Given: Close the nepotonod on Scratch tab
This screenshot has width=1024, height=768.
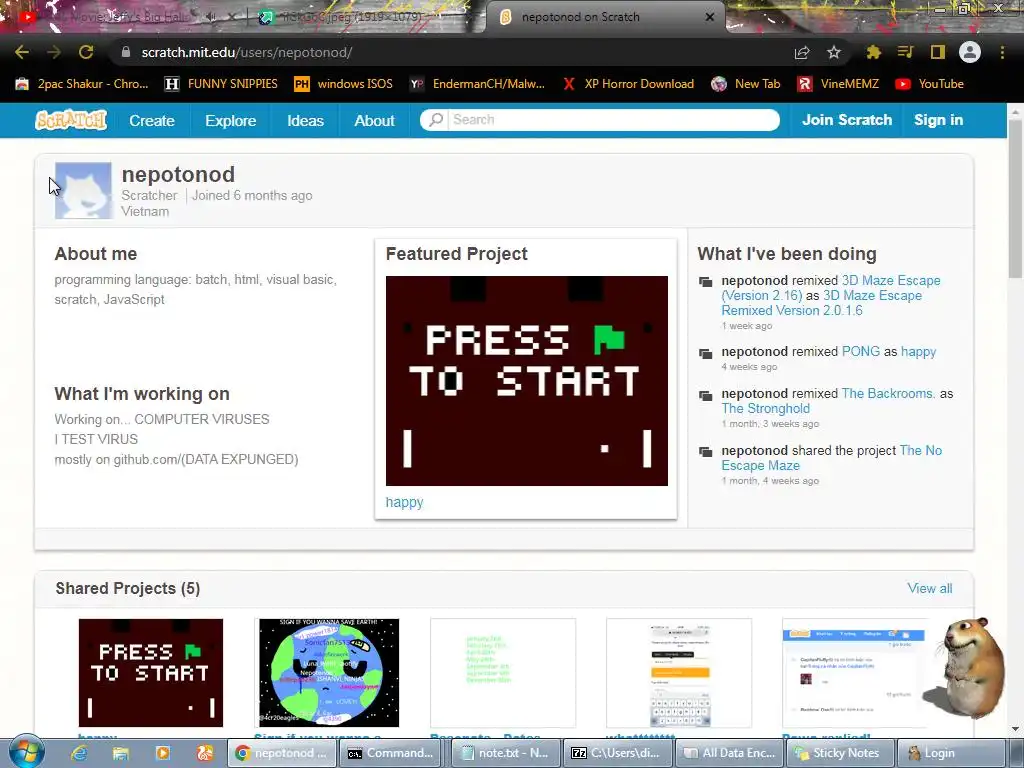Looking at the screenshot, I should click(x=710, y=17).
